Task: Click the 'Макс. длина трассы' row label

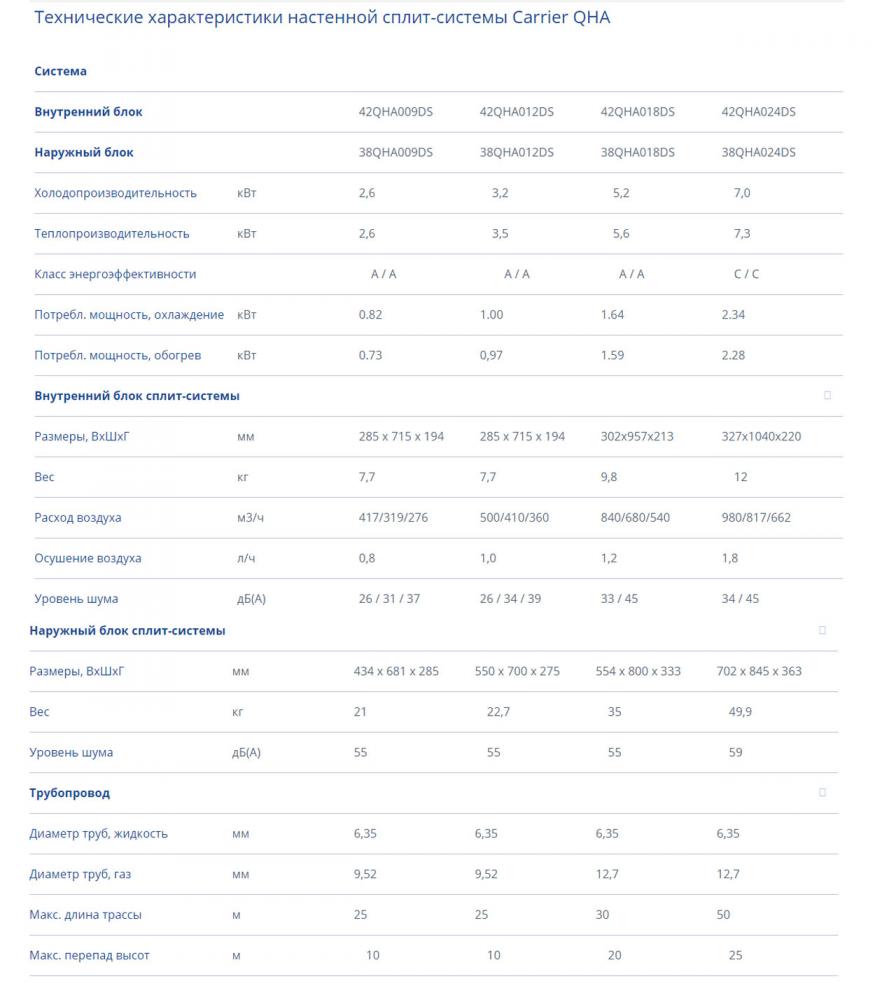Action: click(85, 915)
